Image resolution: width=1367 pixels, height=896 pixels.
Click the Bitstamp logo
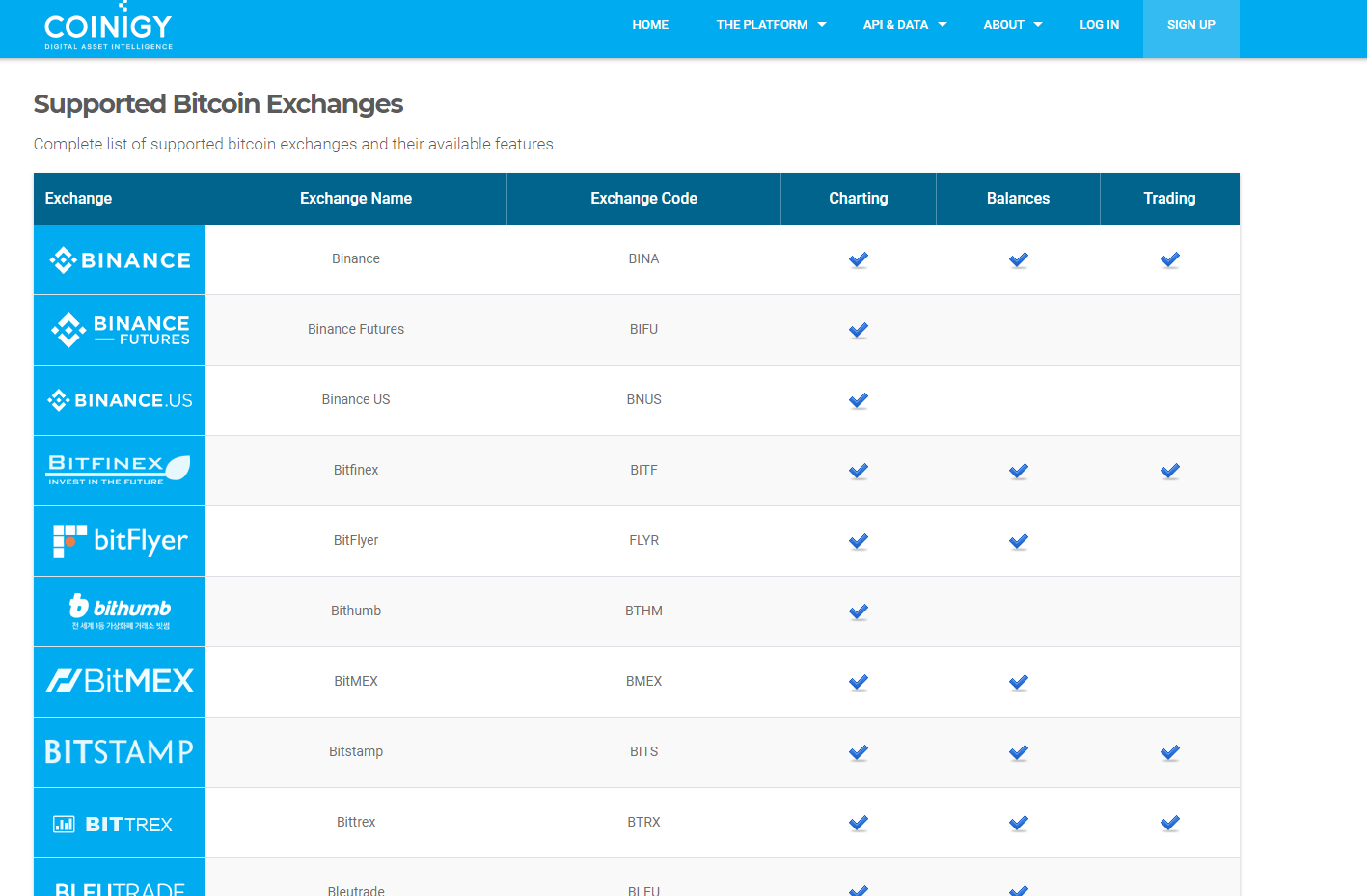coord(120,752)
